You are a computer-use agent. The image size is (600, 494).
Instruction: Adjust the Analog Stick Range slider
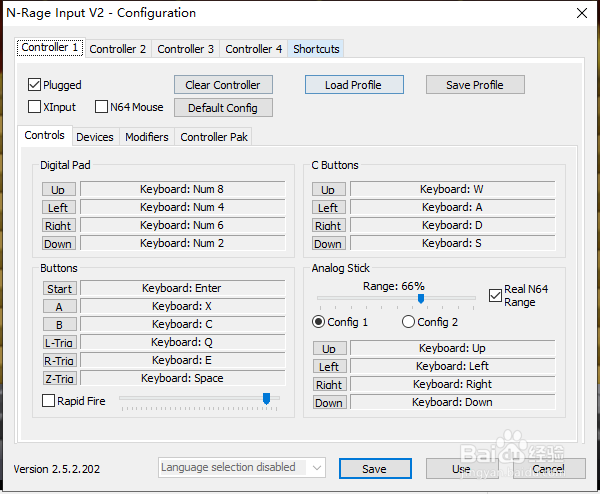[421, 298]
